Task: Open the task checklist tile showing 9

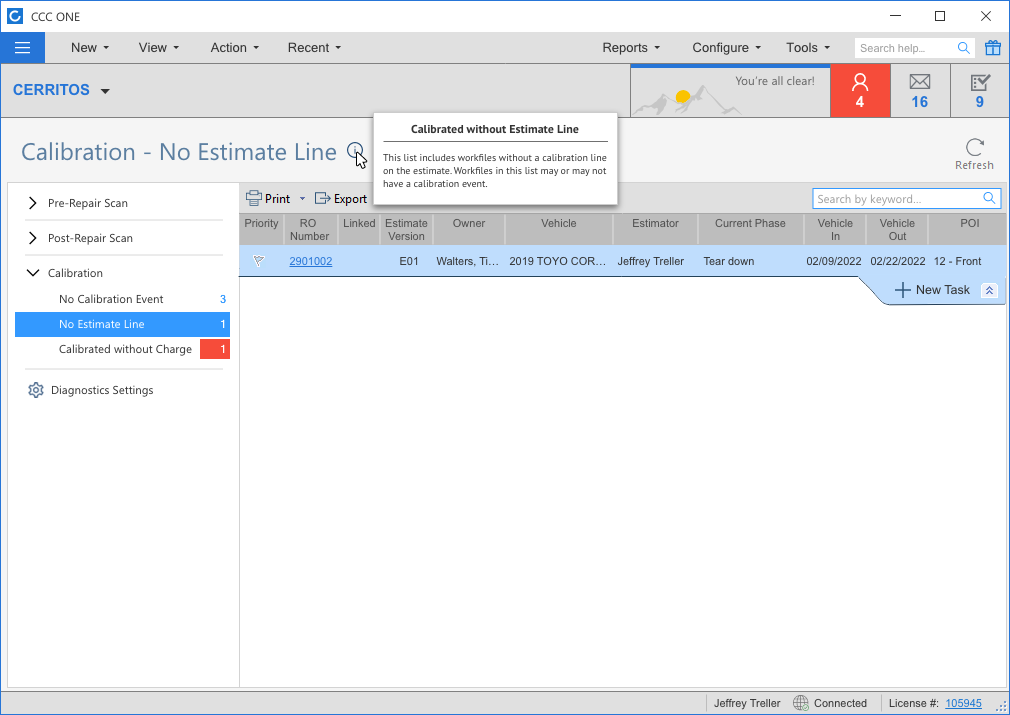Action: click(980, 91)
